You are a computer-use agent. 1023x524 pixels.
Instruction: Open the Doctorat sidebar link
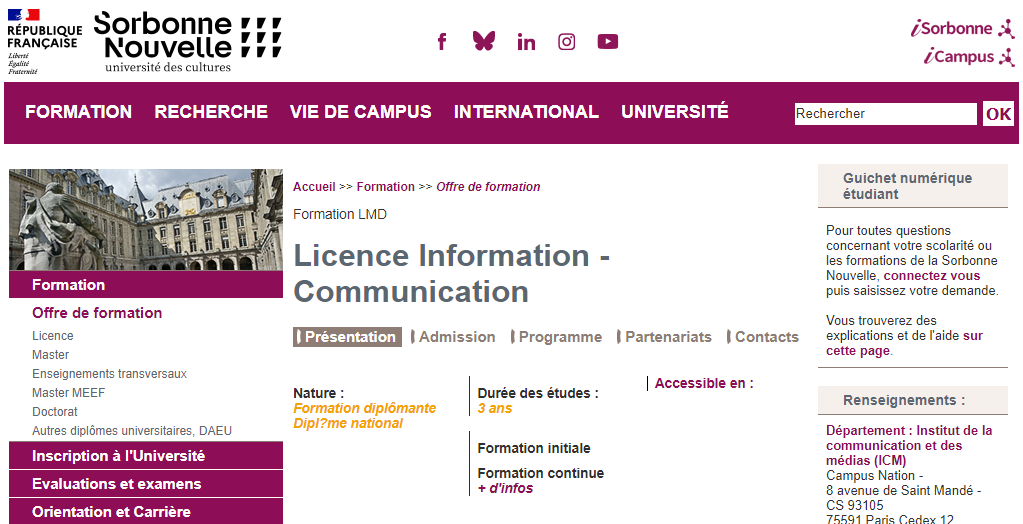55,411
